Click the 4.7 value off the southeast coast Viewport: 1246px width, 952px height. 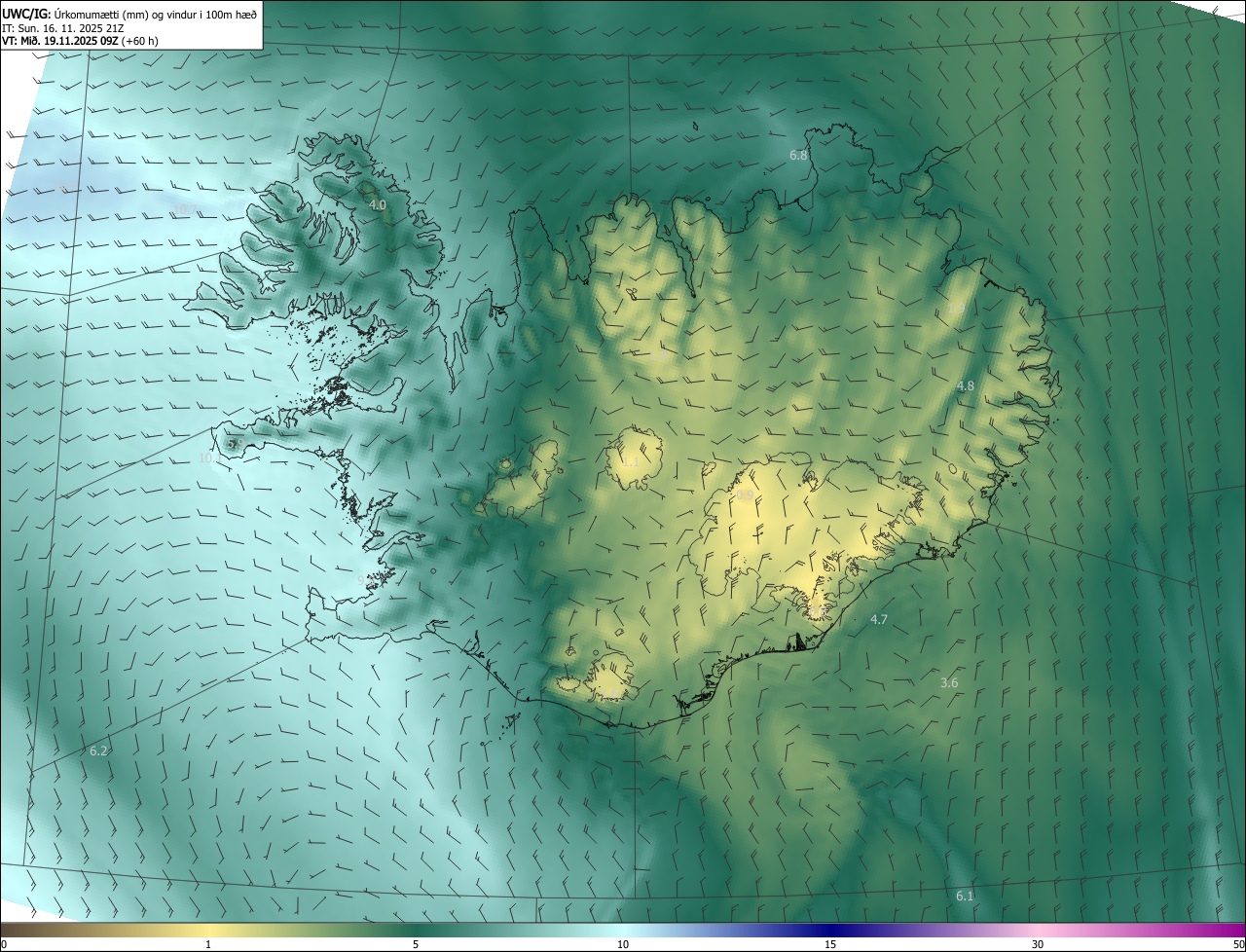(878, 620)
